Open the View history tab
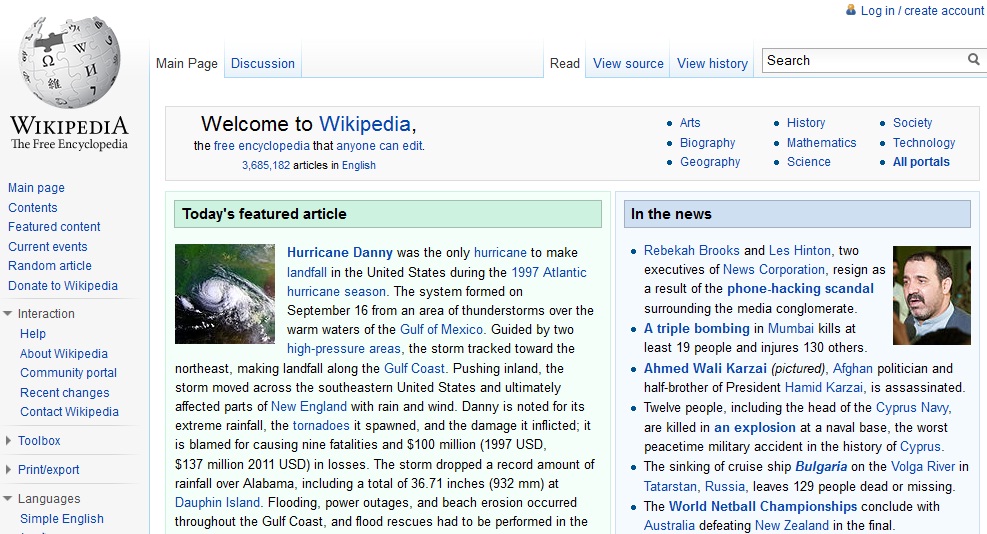 click(713, 64)
